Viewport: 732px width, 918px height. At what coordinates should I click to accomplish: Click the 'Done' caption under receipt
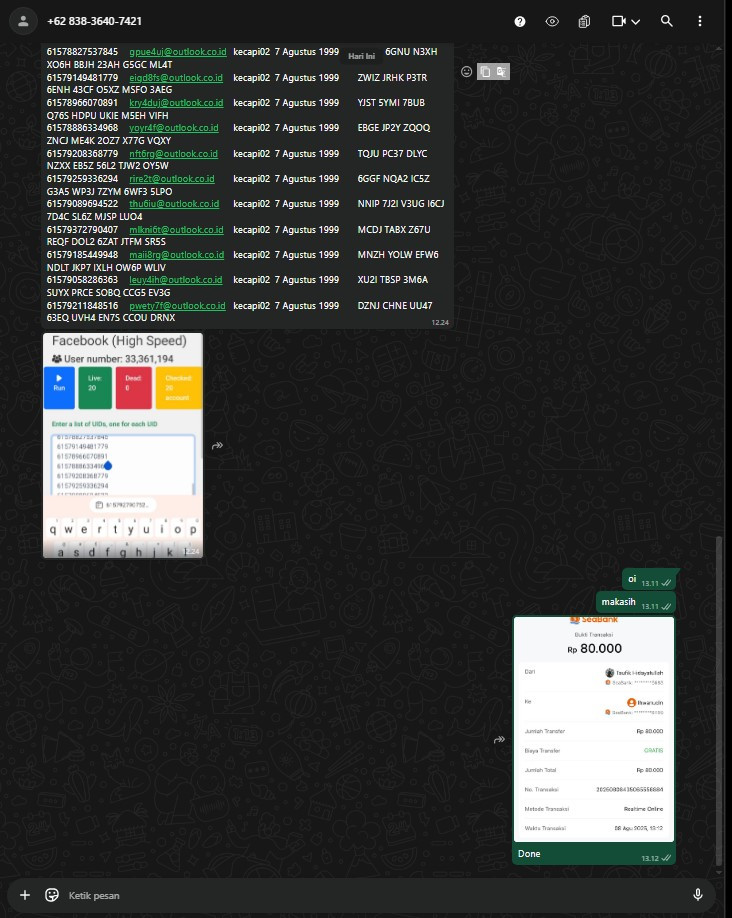pos(529,854)
